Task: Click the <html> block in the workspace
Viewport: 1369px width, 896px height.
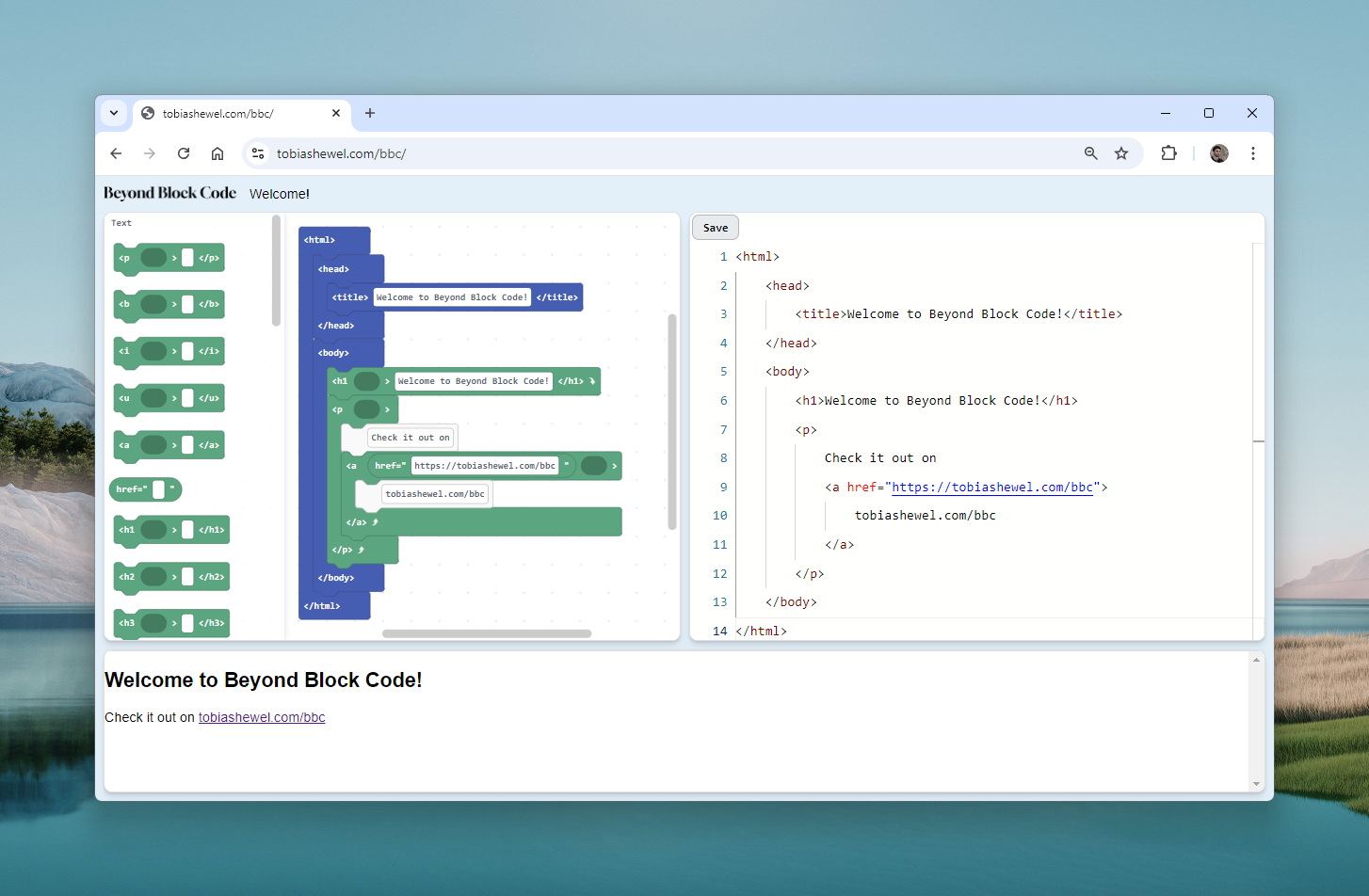Action: pos(333,240)
